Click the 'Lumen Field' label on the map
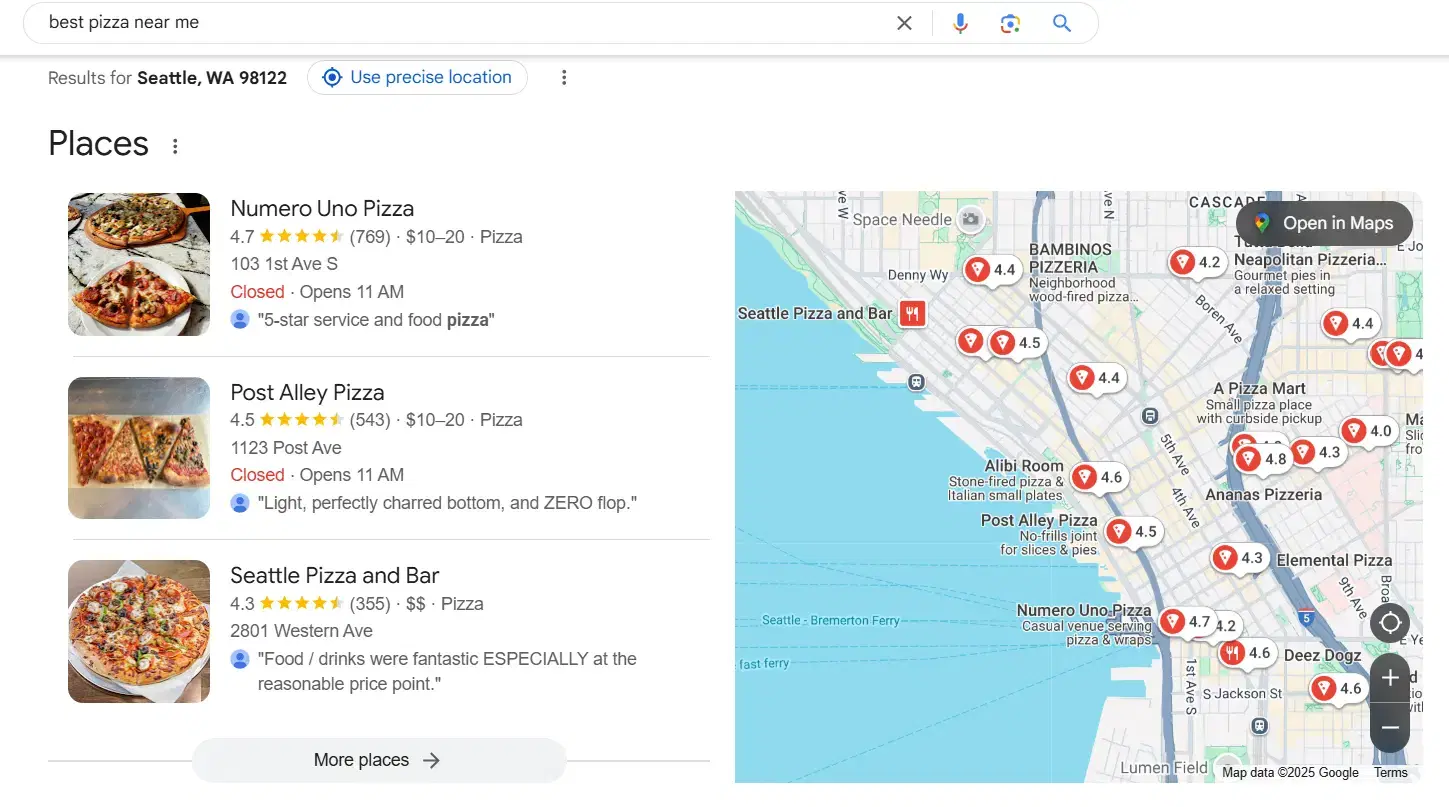This screenshot has height=807, width=1449. coord(1164,768)
